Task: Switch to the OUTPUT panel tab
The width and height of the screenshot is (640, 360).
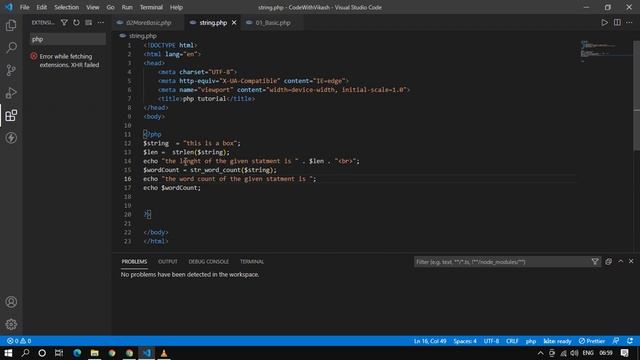Action: [x=168, y=262]
